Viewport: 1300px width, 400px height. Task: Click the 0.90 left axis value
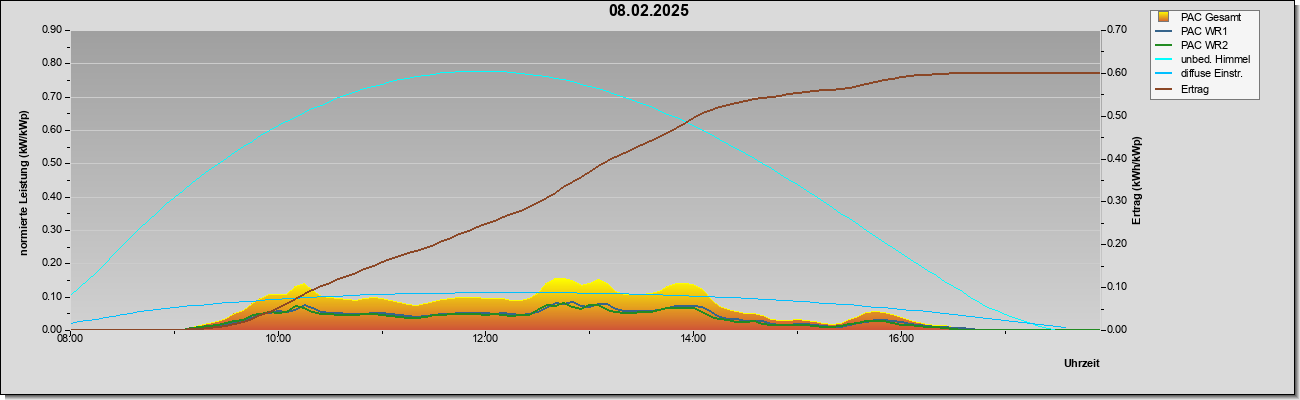[x=51, y=30]
